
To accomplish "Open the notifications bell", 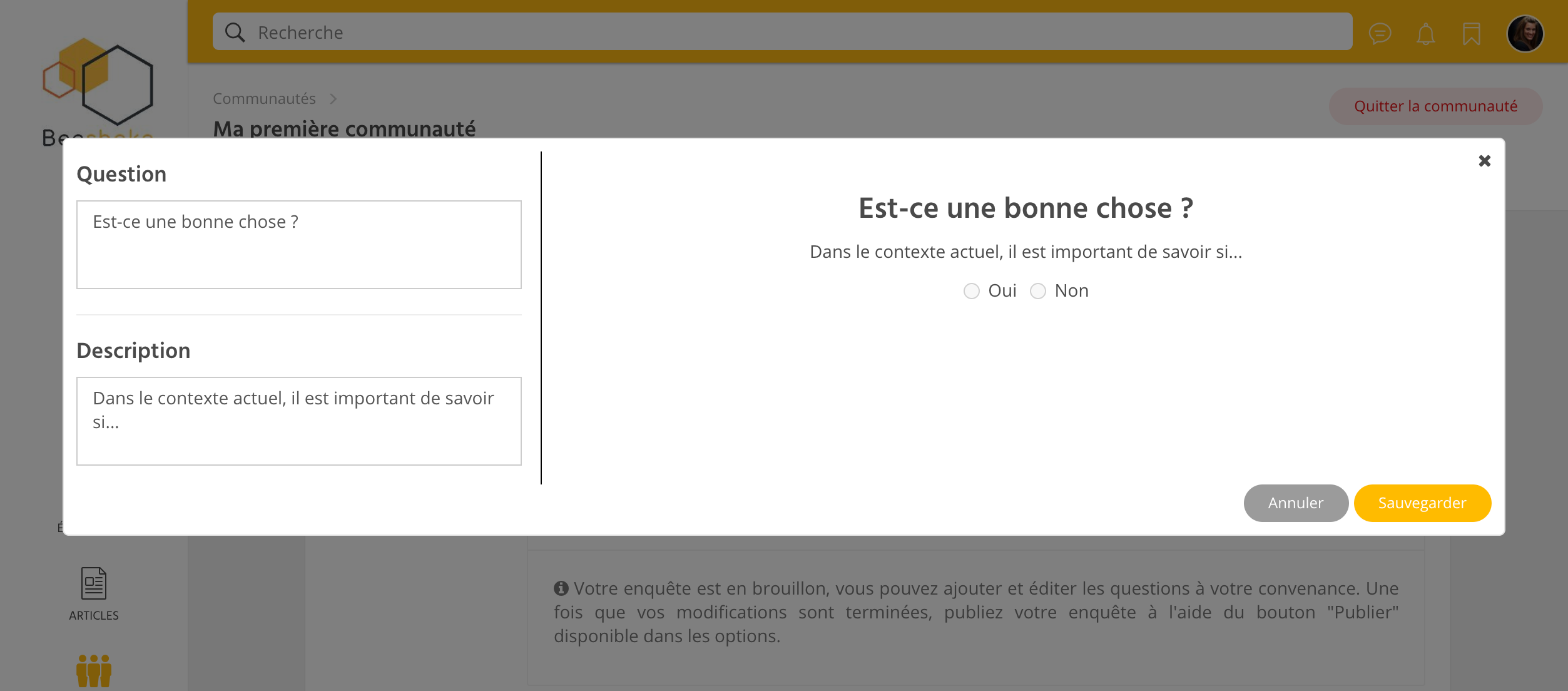I will [1425, 33].
